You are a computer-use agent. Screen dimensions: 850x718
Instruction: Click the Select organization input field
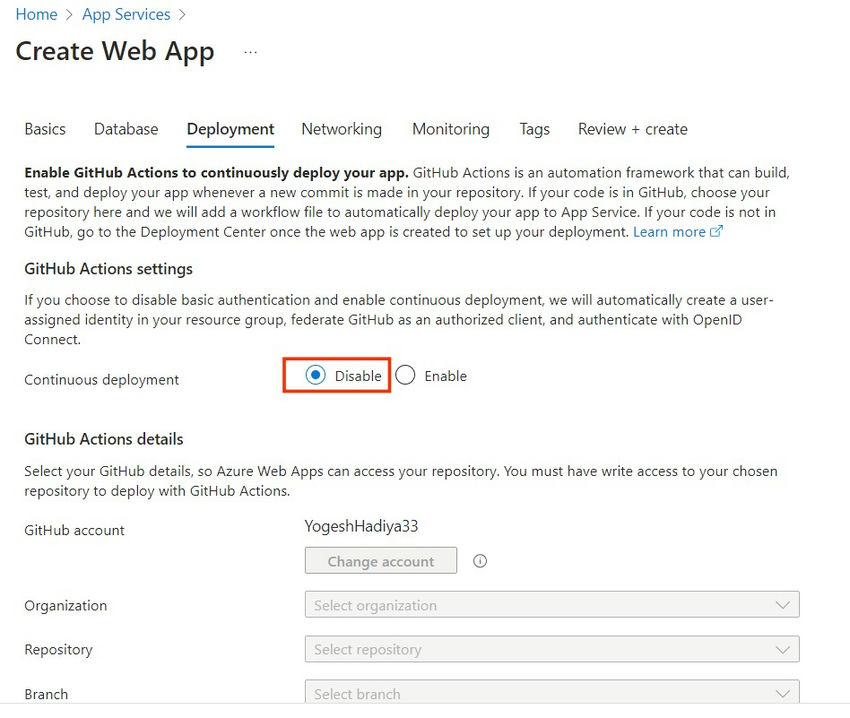point(500,604)
